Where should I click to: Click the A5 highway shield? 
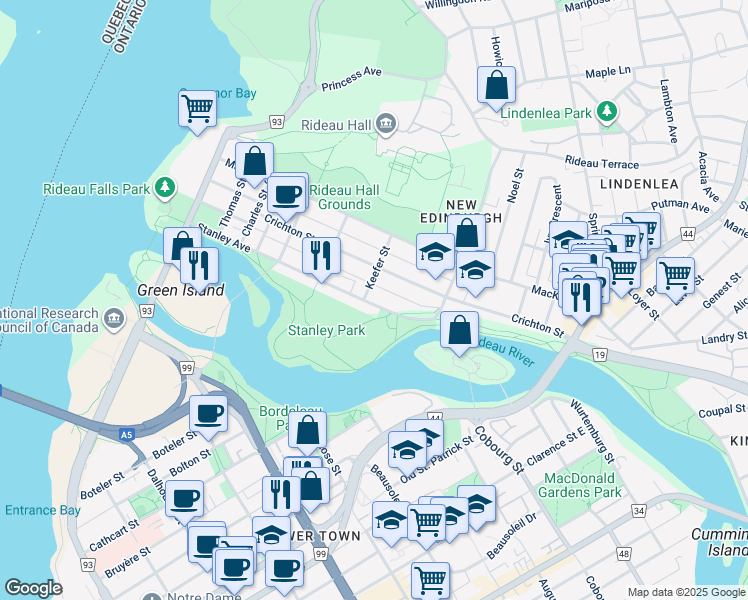tap(126, 434)
